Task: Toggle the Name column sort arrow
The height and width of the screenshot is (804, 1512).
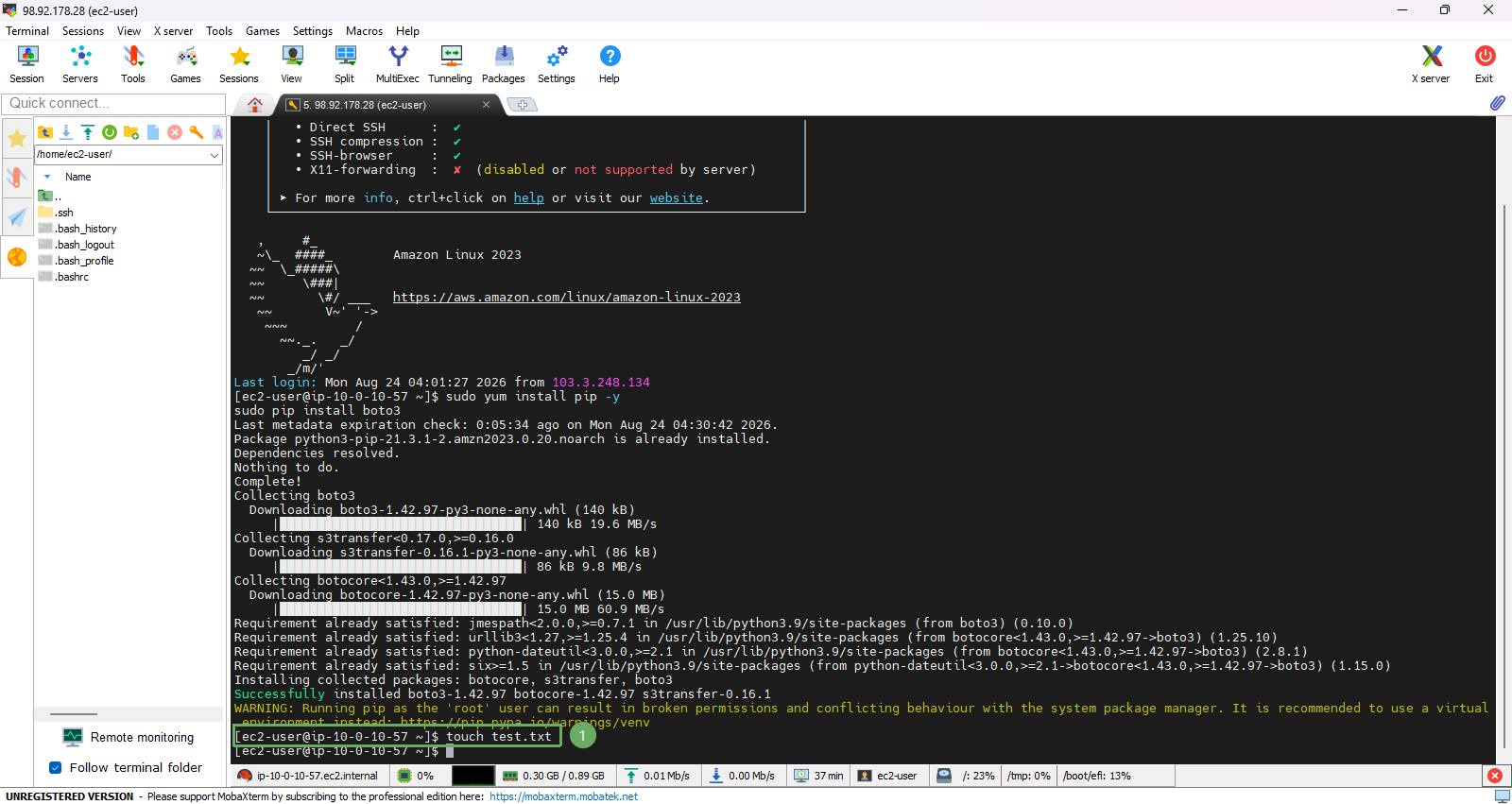Action: [x=47, y=177]
